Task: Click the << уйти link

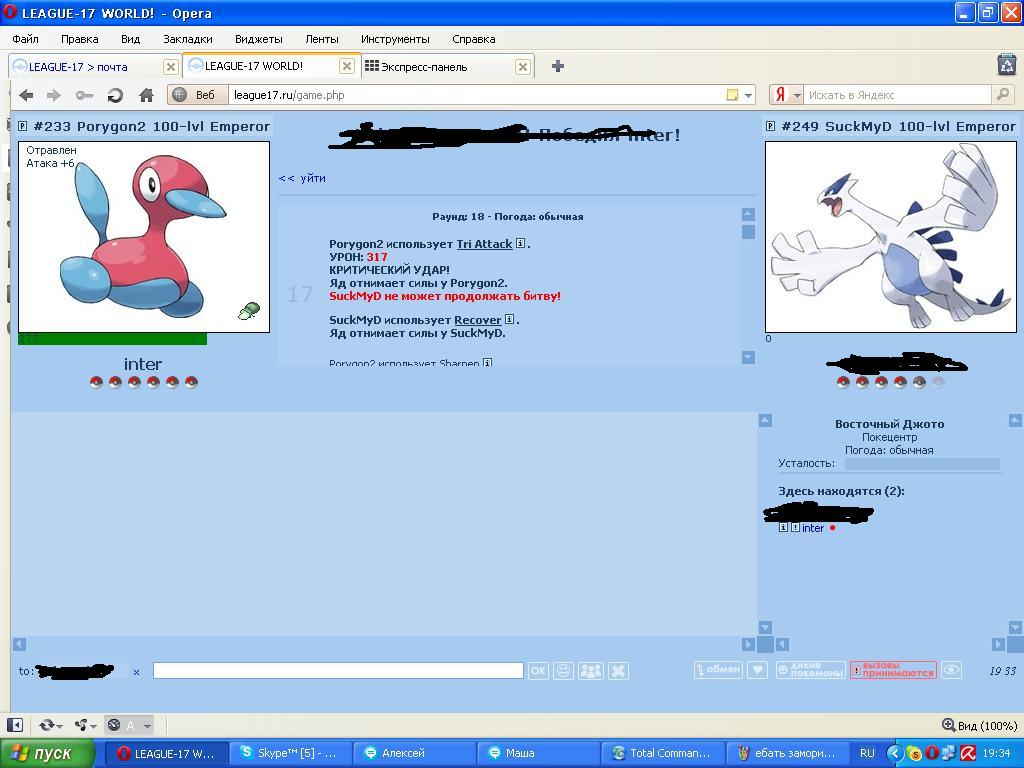Action: (x=302, y=178)
